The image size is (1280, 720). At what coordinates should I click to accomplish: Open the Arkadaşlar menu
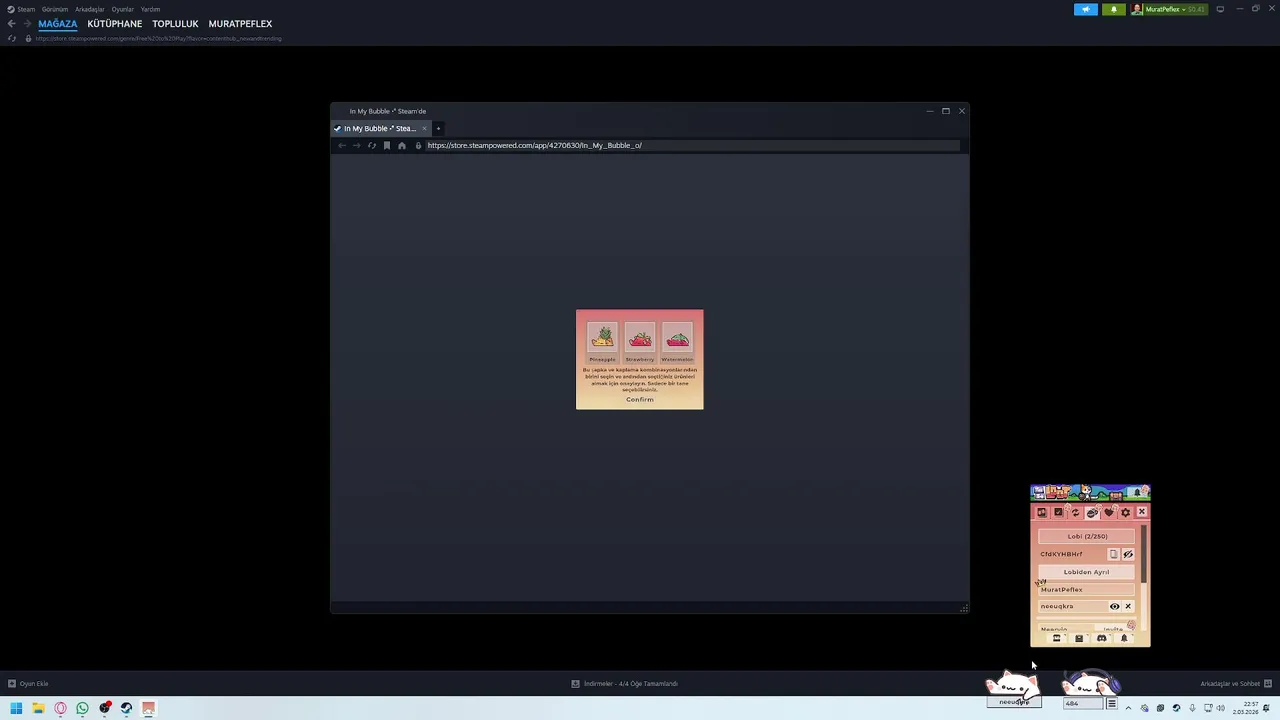click(90, 9)
